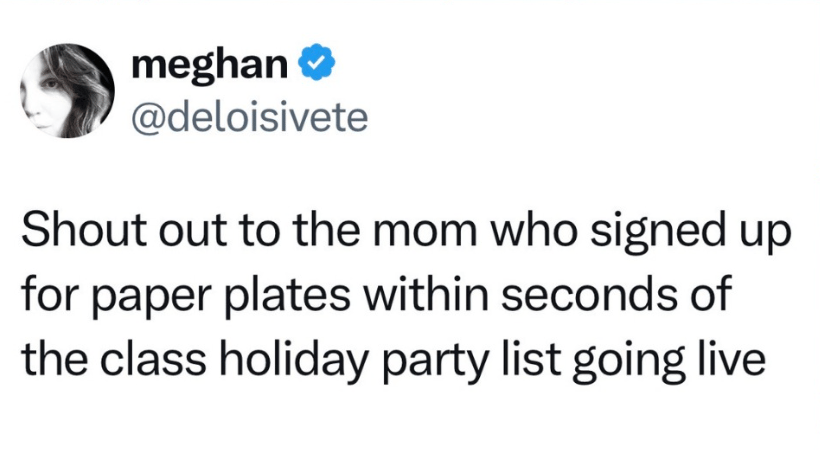Click the word "within" in the tweet
Screen dimensions: 820x450
coord(428,293)
